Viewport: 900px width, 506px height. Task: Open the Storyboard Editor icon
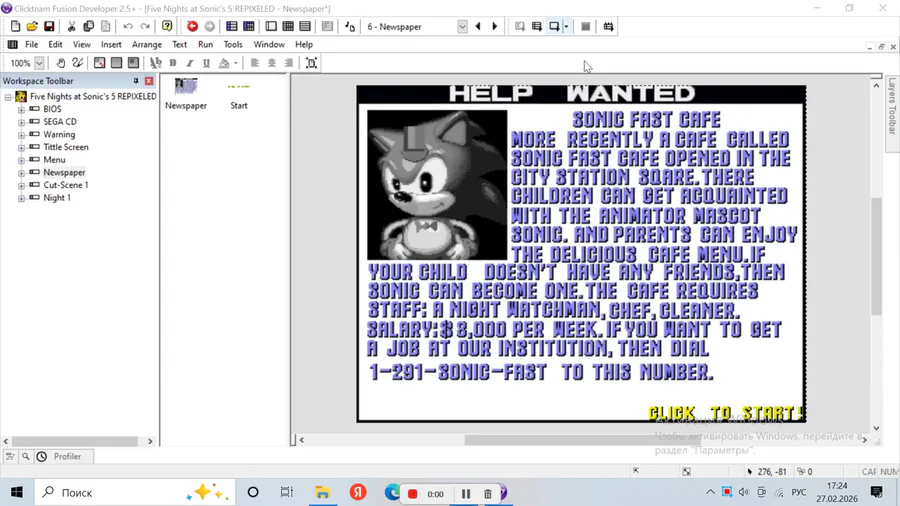click(231, 26)
